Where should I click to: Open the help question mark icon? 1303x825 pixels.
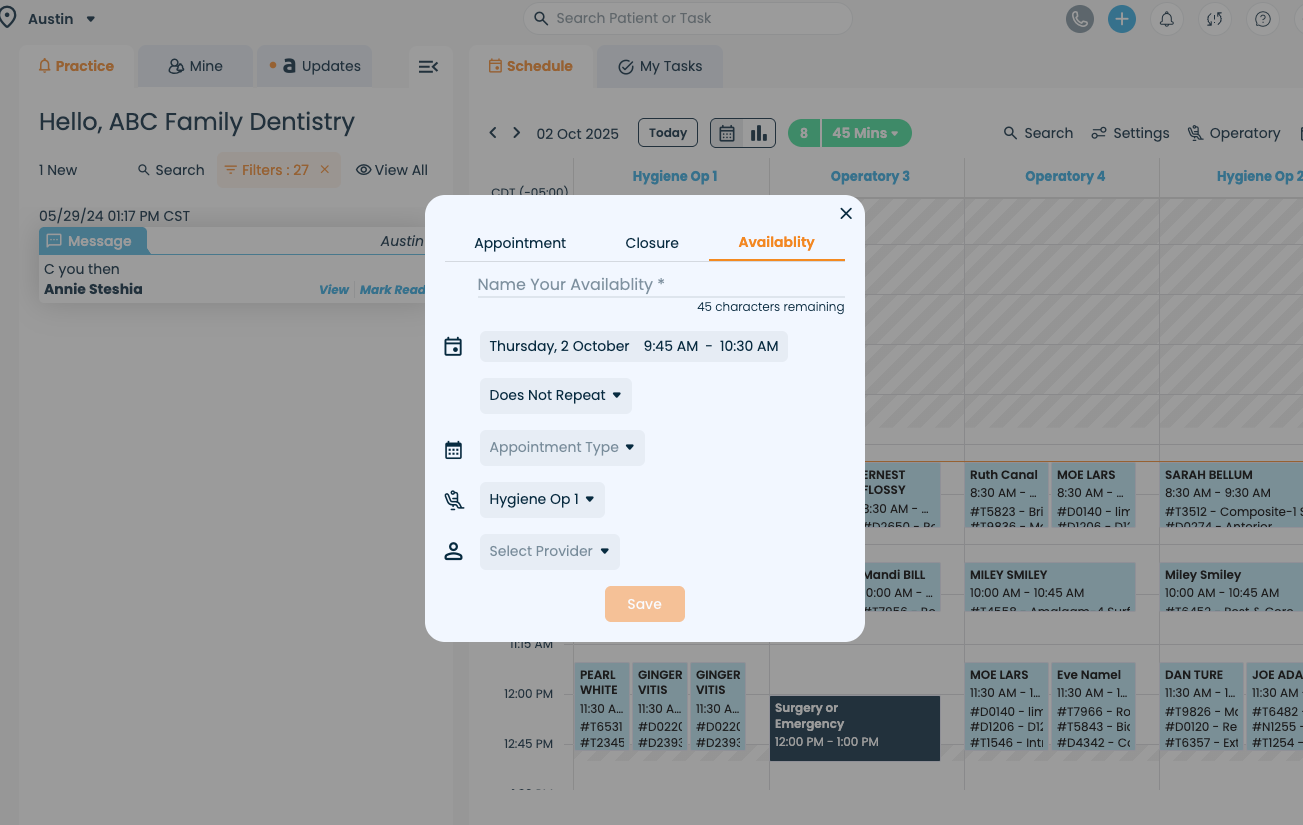click(1263, 19)
